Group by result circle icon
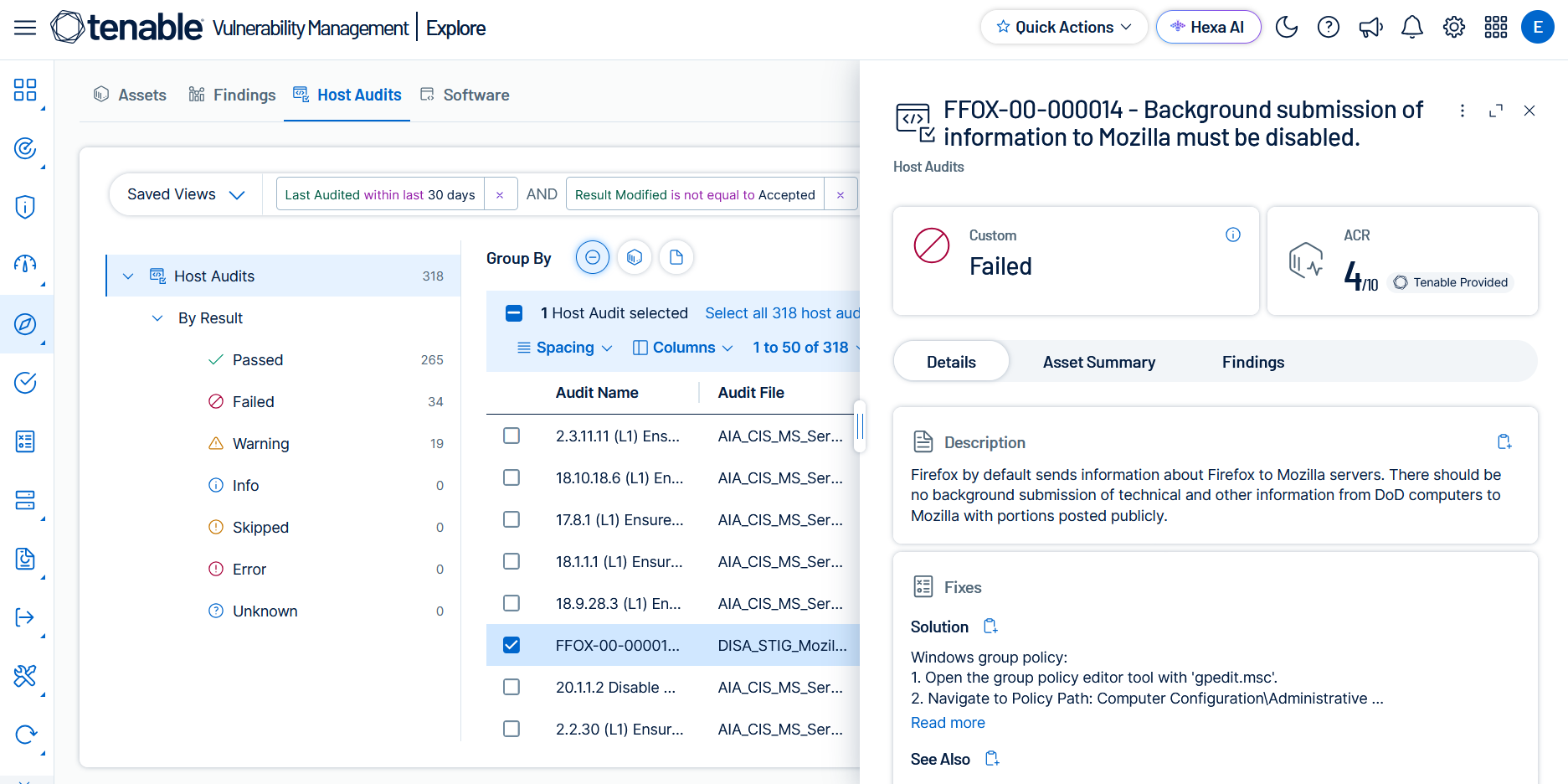 (593, 257)
